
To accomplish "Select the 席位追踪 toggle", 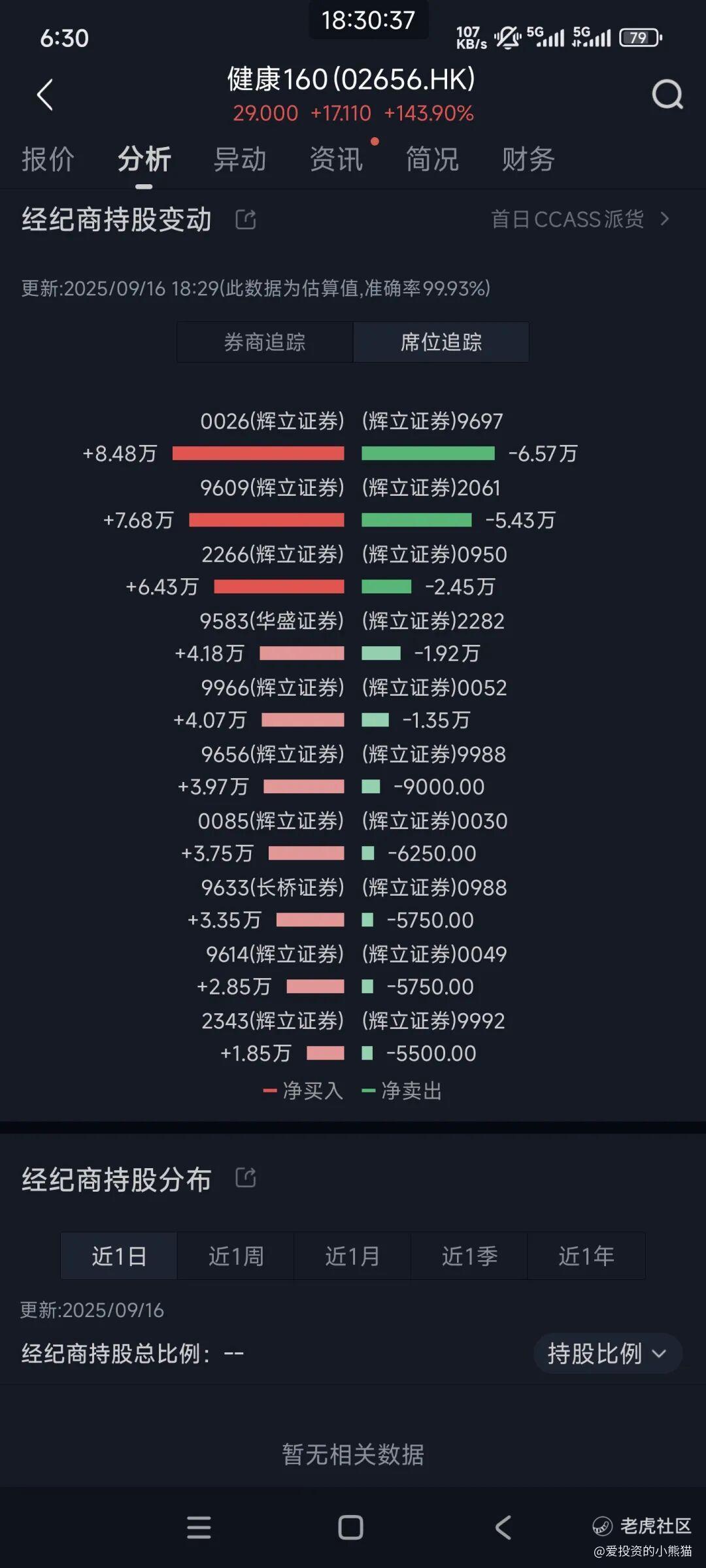I will (441, 342).
